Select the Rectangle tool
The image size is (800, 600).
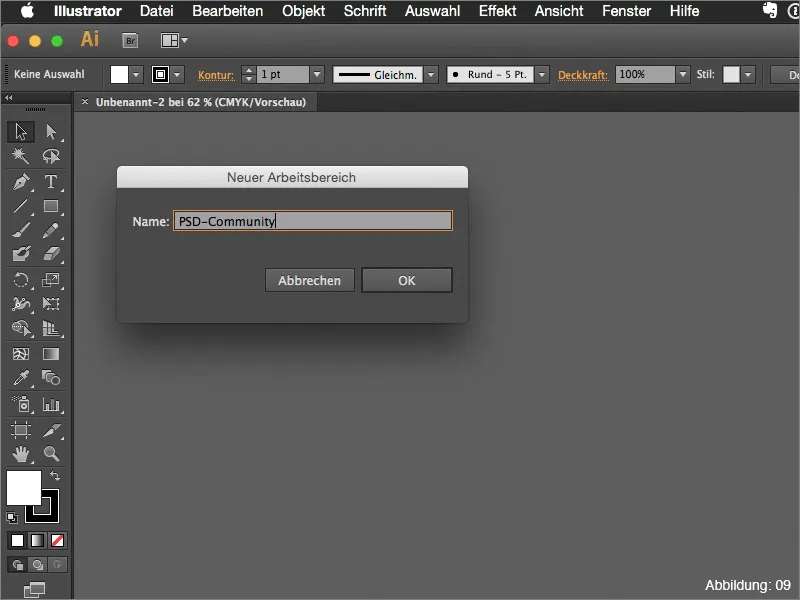[x=51, y=206]
